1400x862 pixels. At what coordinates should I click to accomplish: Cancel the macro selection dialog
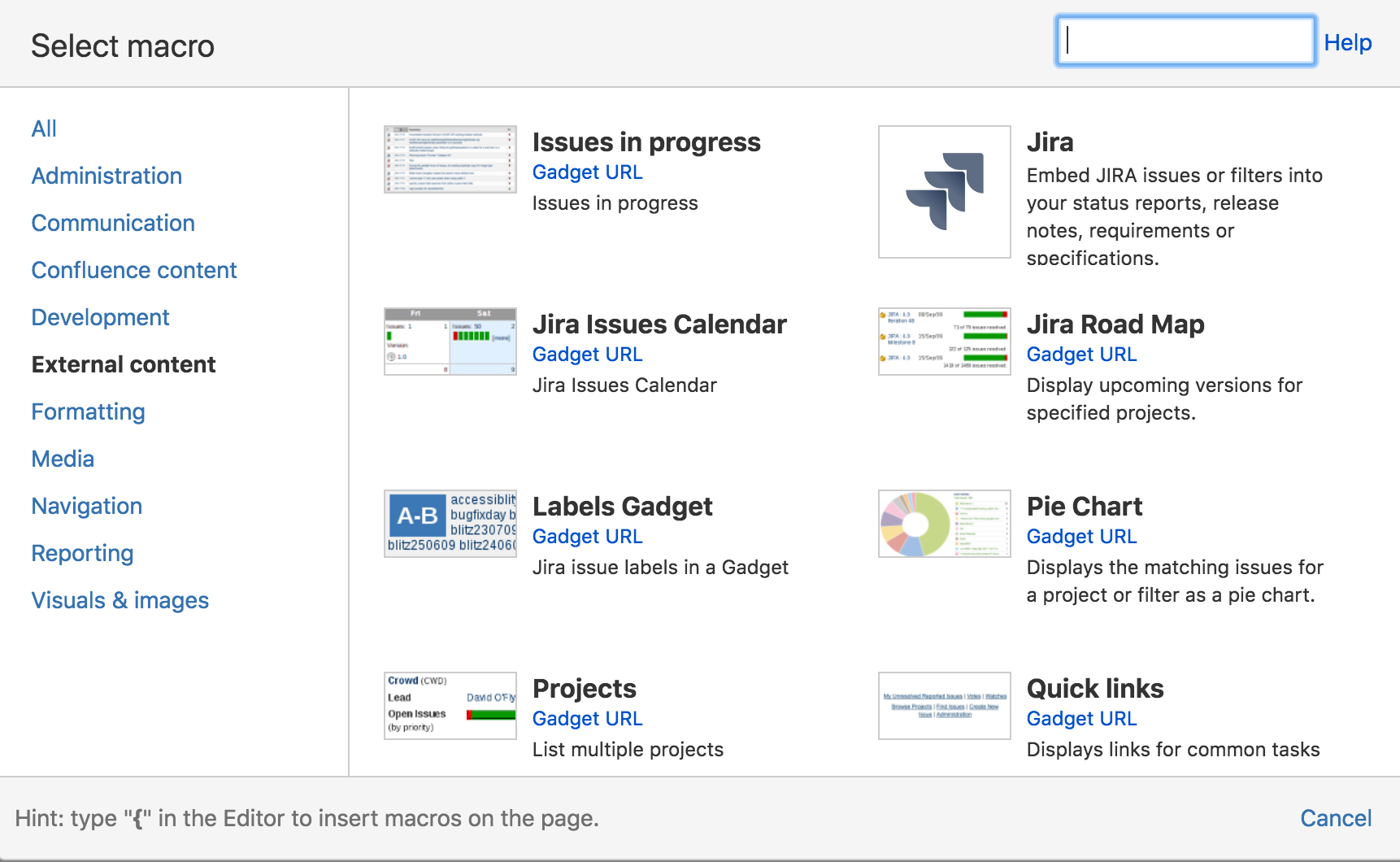(x=1336, y=818)
